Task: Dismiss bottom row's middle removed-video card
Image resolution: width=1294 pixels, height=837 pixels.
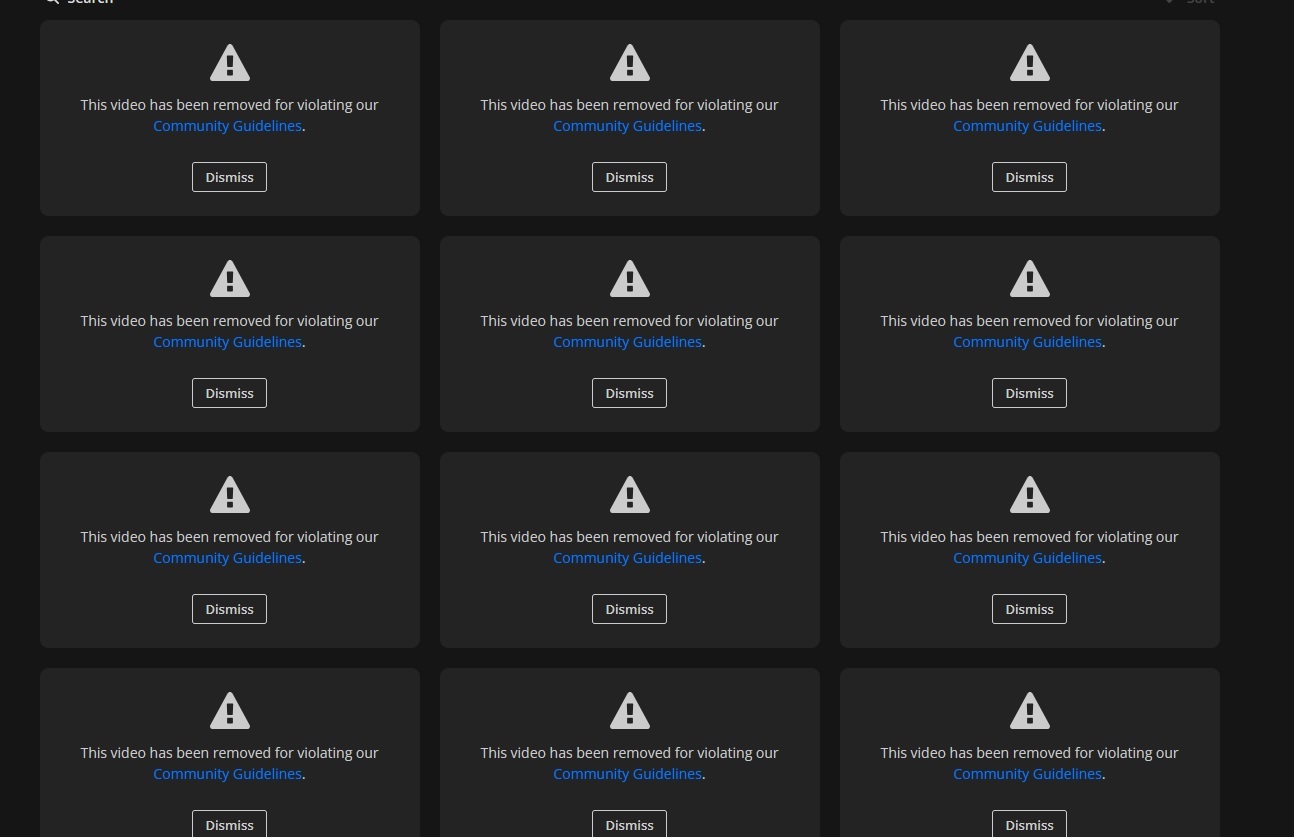Action: click(x=629, y=824)
